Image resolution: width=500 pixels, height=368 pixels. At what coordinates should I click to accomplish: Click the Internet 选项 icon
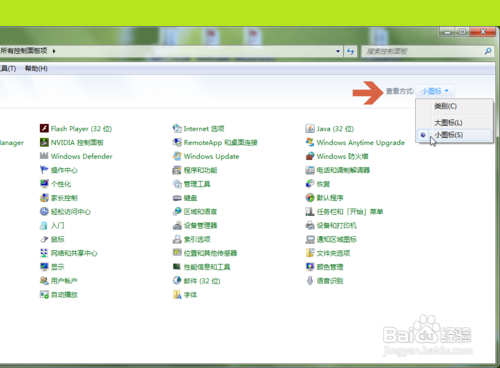click(x=177, y=128)
